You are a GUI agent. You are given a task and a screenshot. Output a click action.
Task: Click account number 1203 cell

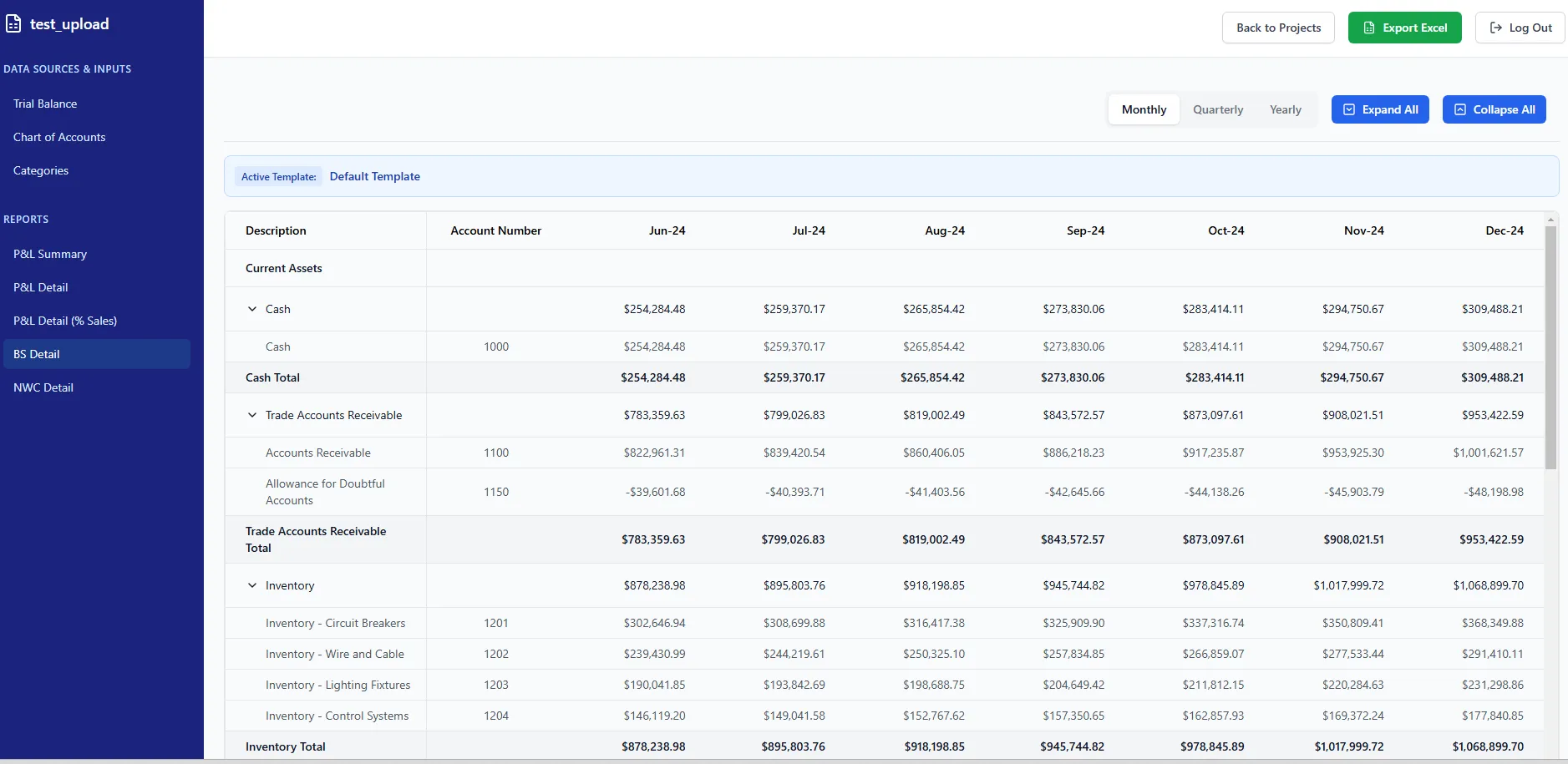pos(496,685)
